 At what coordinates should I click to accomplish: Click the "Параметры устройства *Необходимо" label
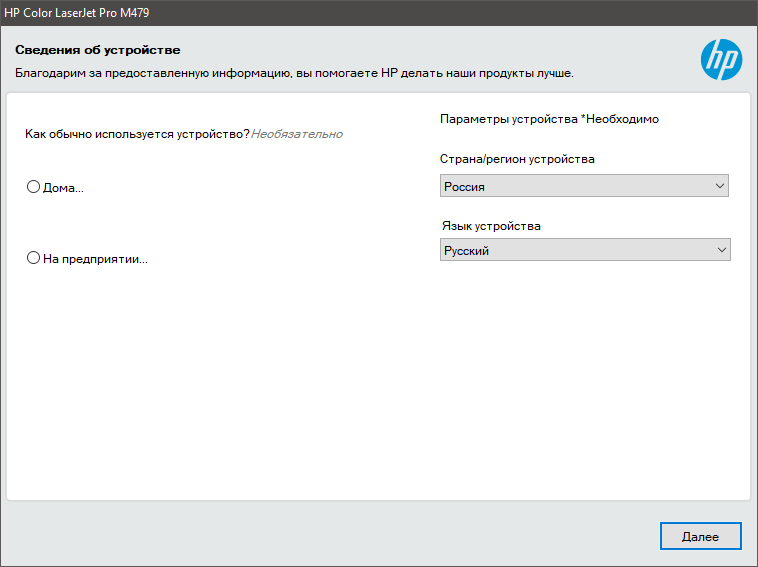(x=549, y=119)
